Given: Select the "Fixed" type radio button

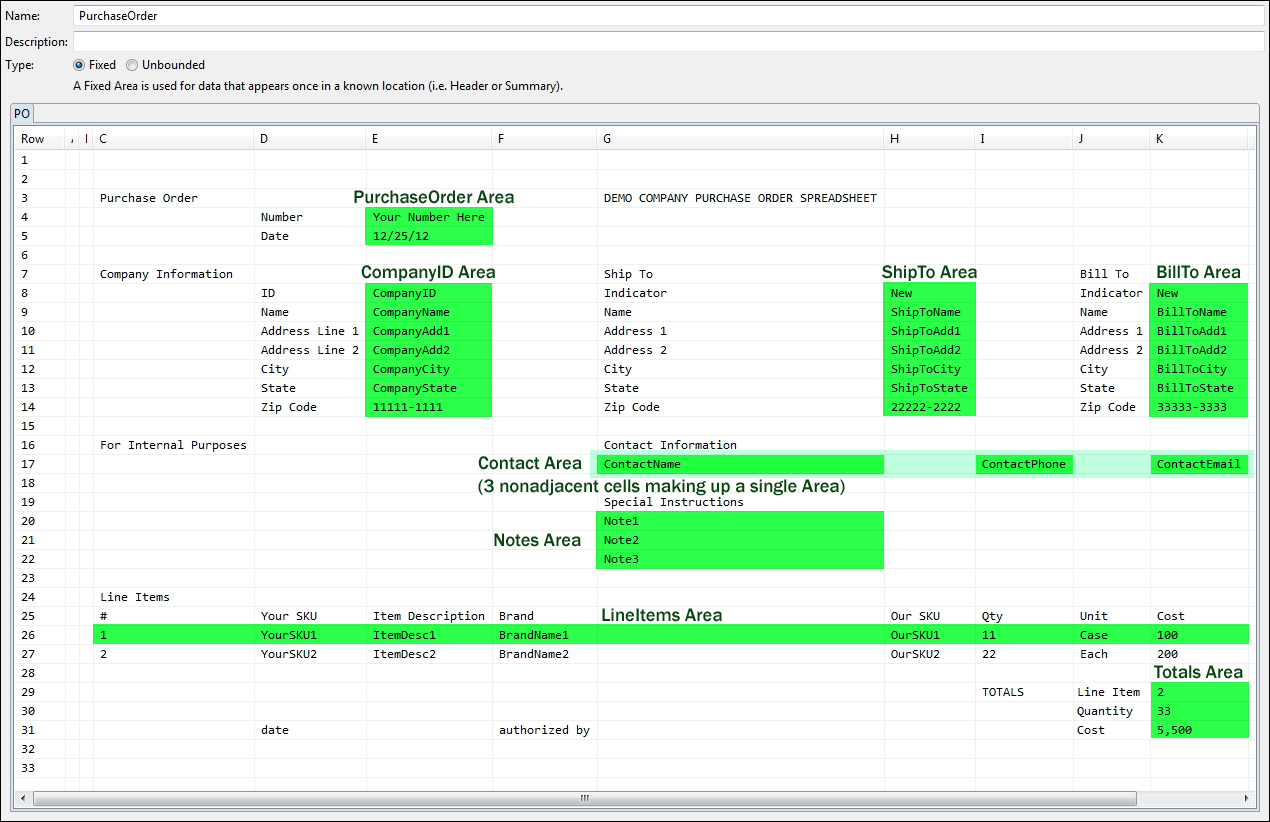Looking at the screenshot, I should point(80,65).
